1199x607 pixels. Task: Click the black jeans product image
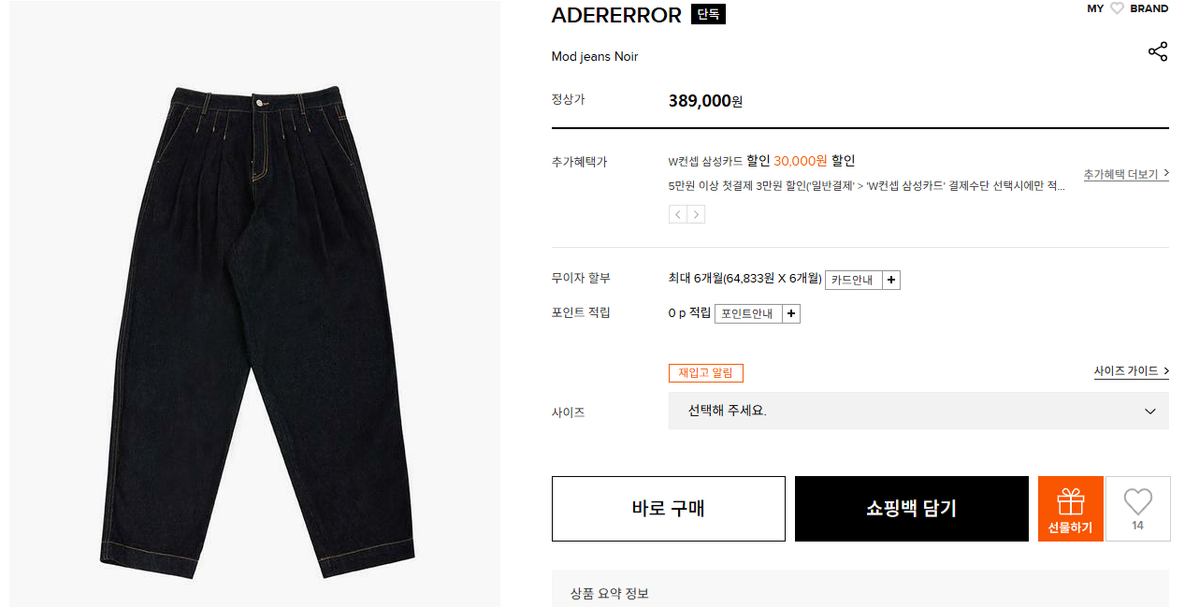point(255,331)
